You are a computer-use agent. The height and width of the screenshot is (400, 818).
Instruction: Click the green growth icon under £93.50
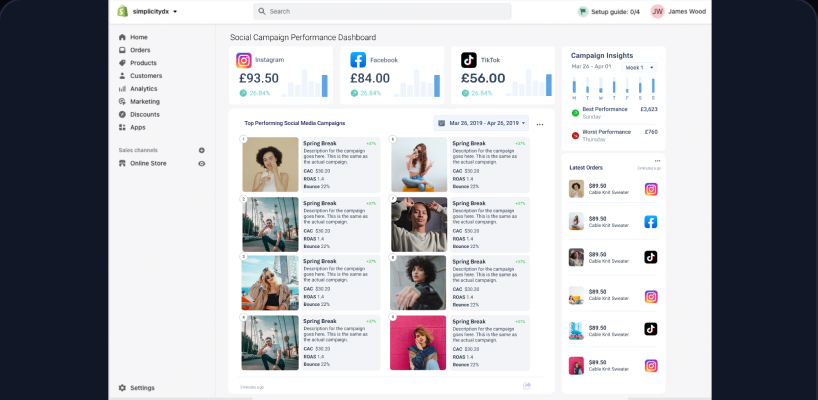pos(243,93)
